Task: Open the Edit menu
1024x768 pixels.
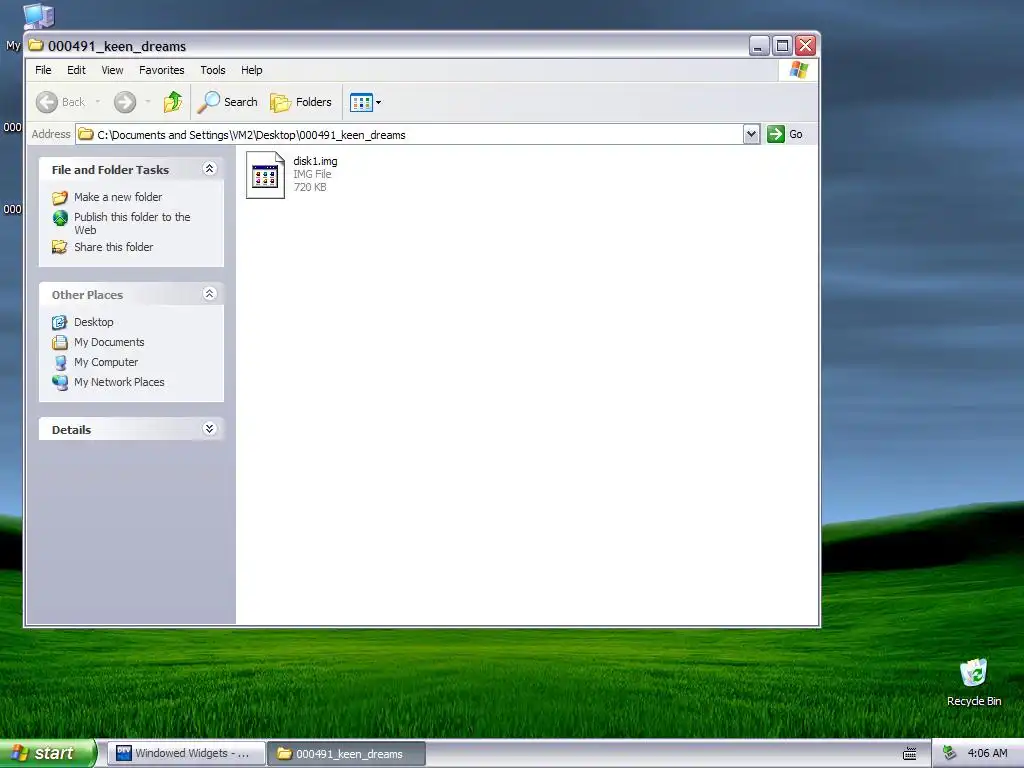Action: tap(76, 70)
